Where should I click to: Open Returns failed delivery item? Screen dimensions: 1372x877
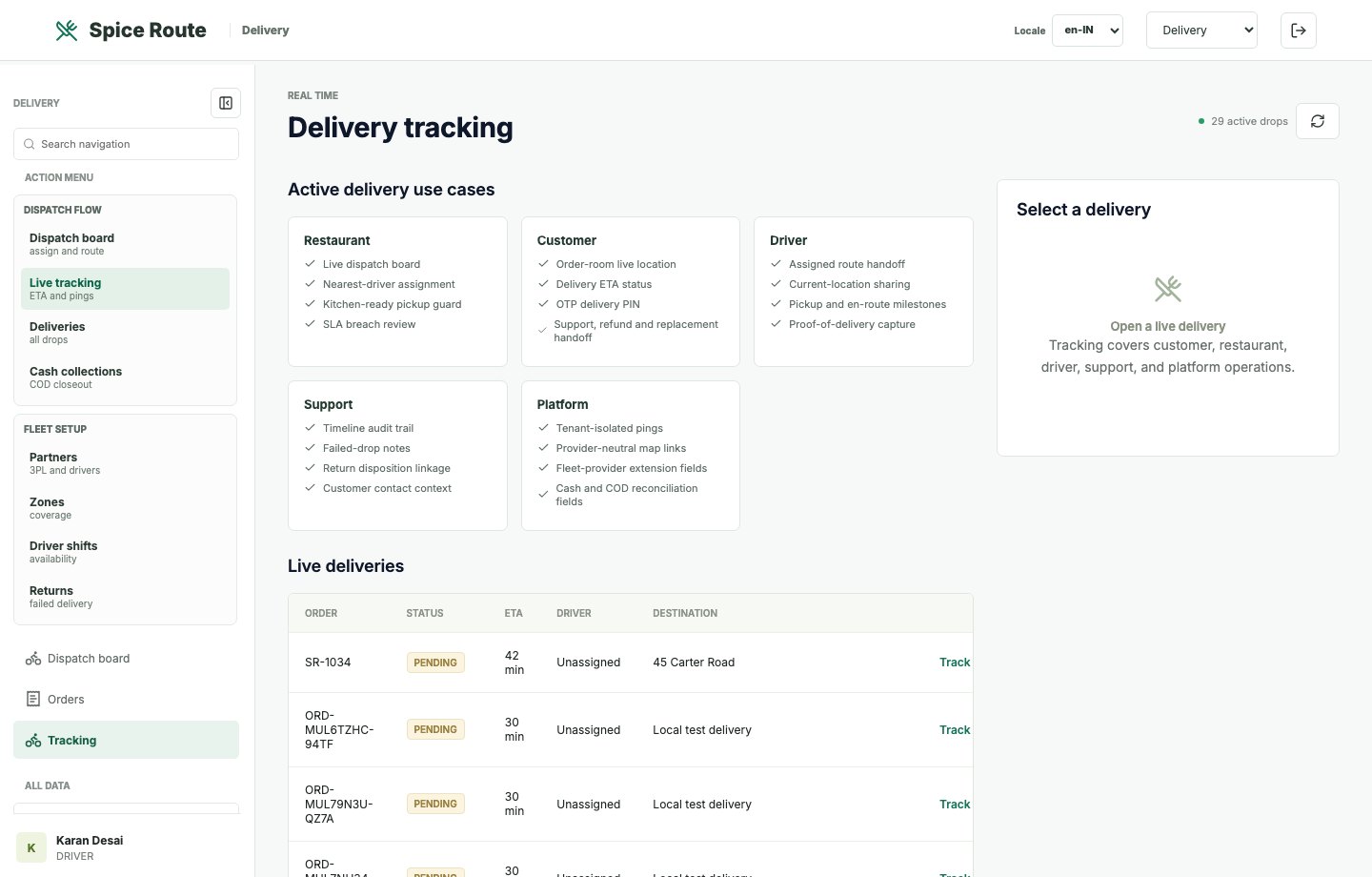pyautogui.click(x=125, y=597)
